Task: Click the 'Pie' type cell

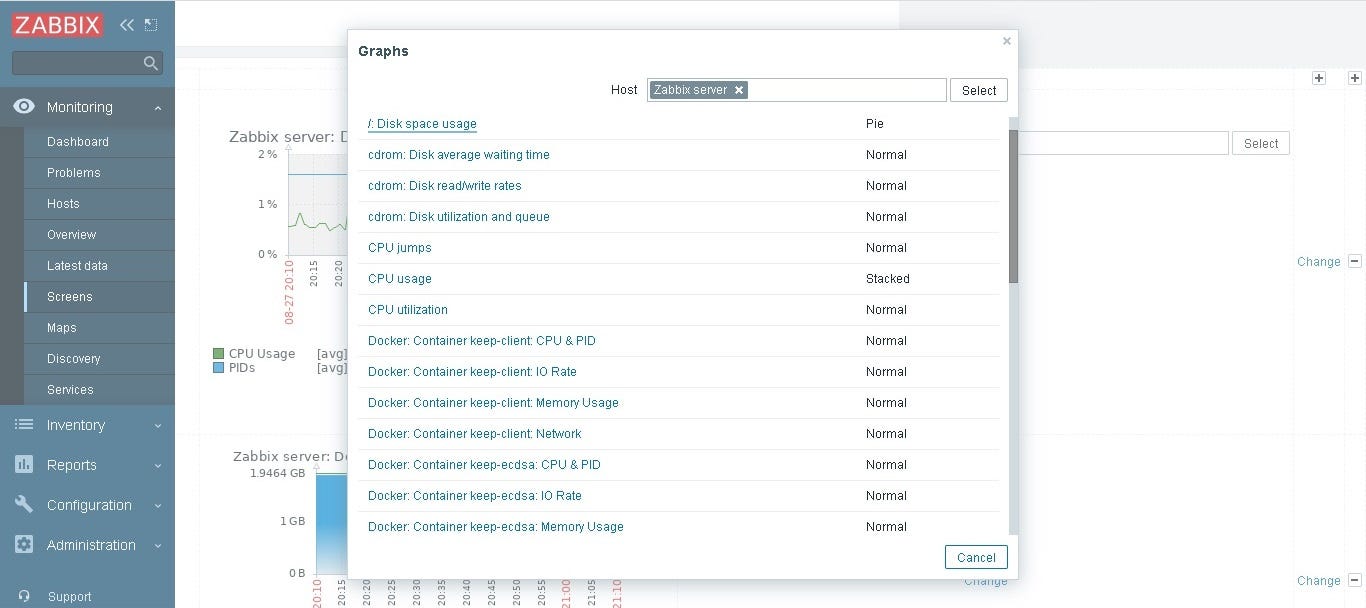Action: click(875, 124)
